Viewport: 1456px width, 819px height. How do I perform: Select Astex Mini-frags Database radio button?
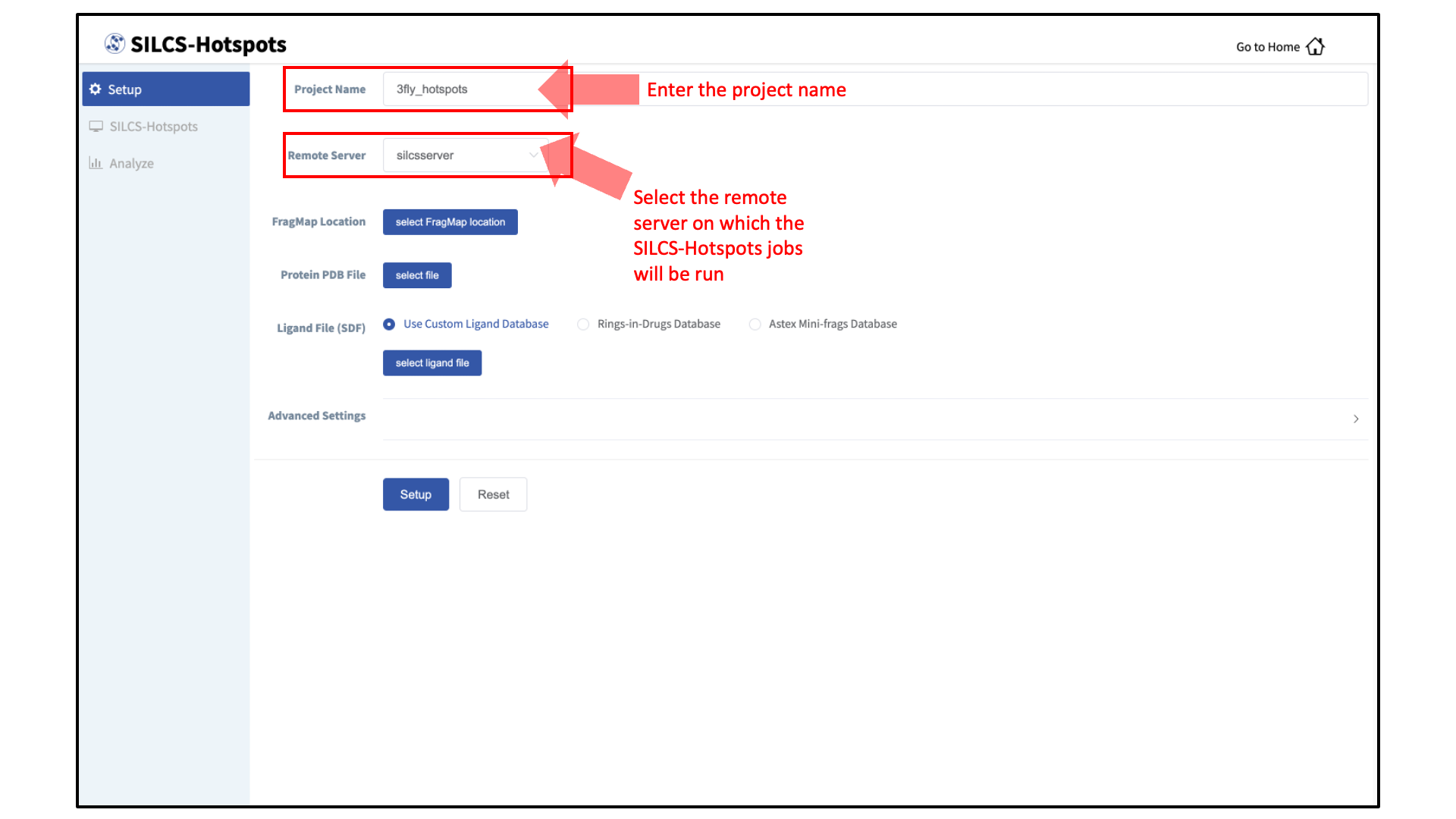click(x=755, y=324)
